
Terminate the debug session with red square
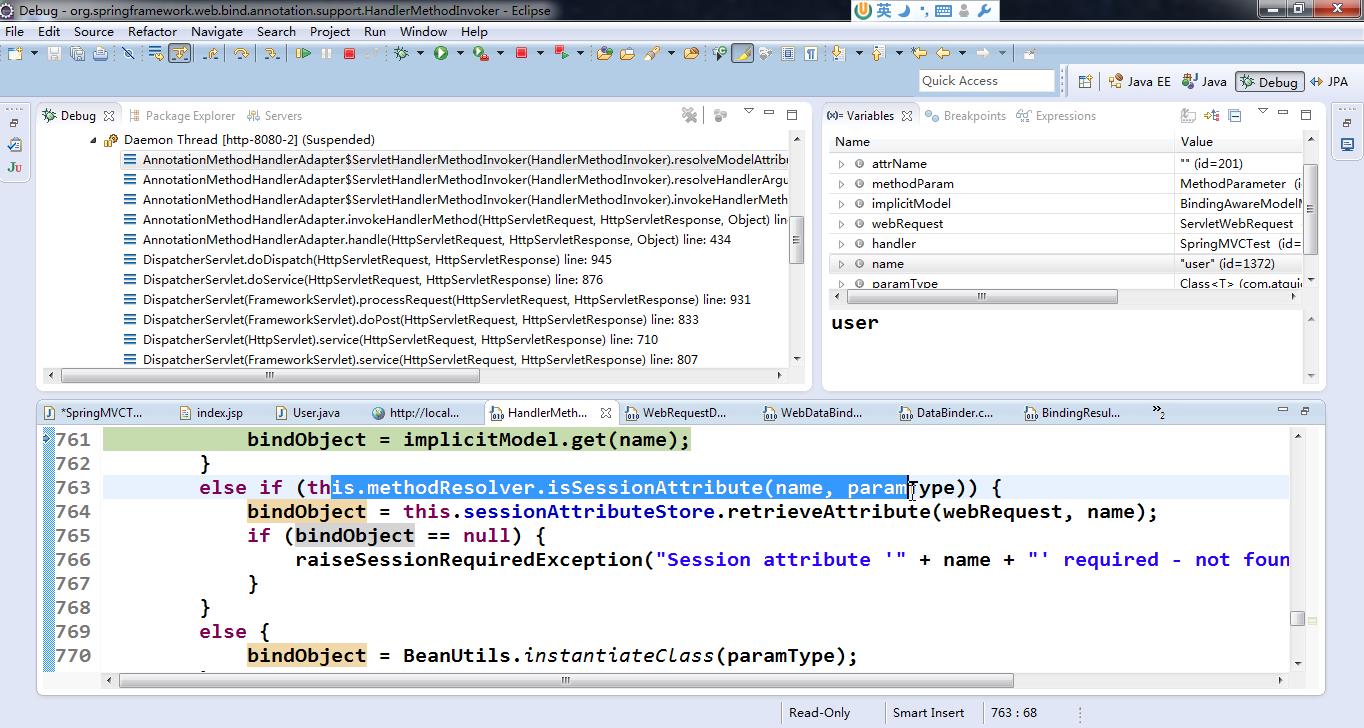(x=349, y=53)
